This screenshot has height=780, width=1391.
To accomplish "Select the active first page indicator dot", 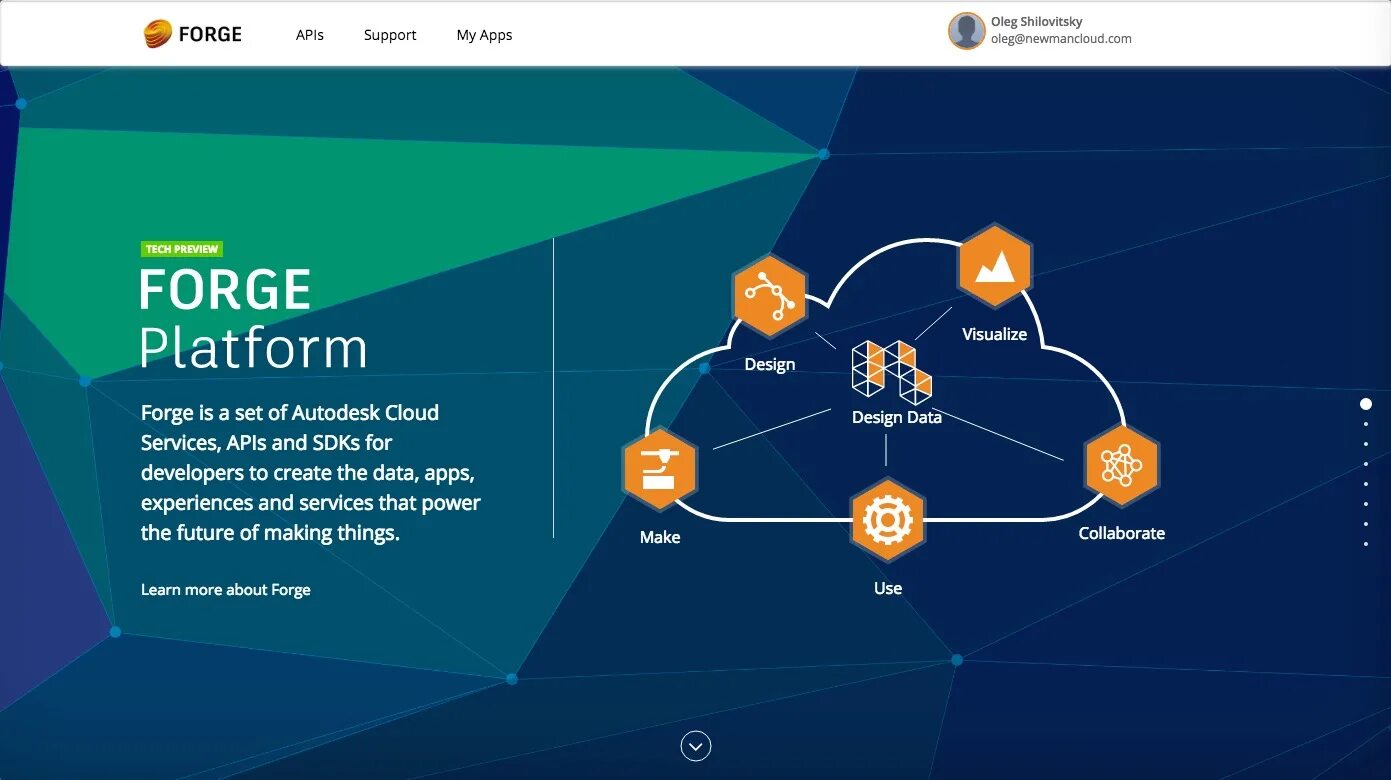I will [1366, 404].
